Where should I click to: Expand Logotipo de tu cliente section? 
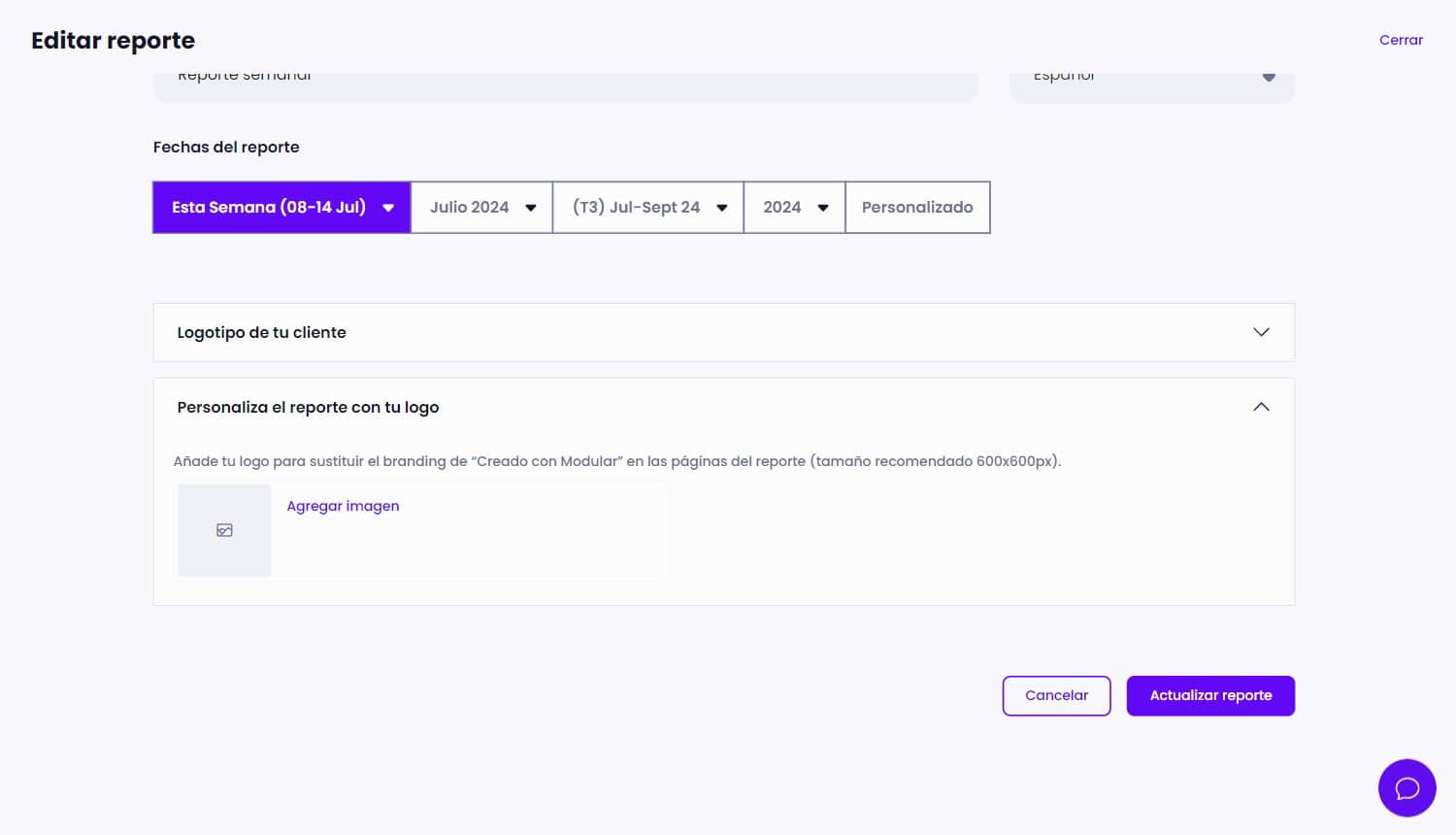tap(724, 332)
